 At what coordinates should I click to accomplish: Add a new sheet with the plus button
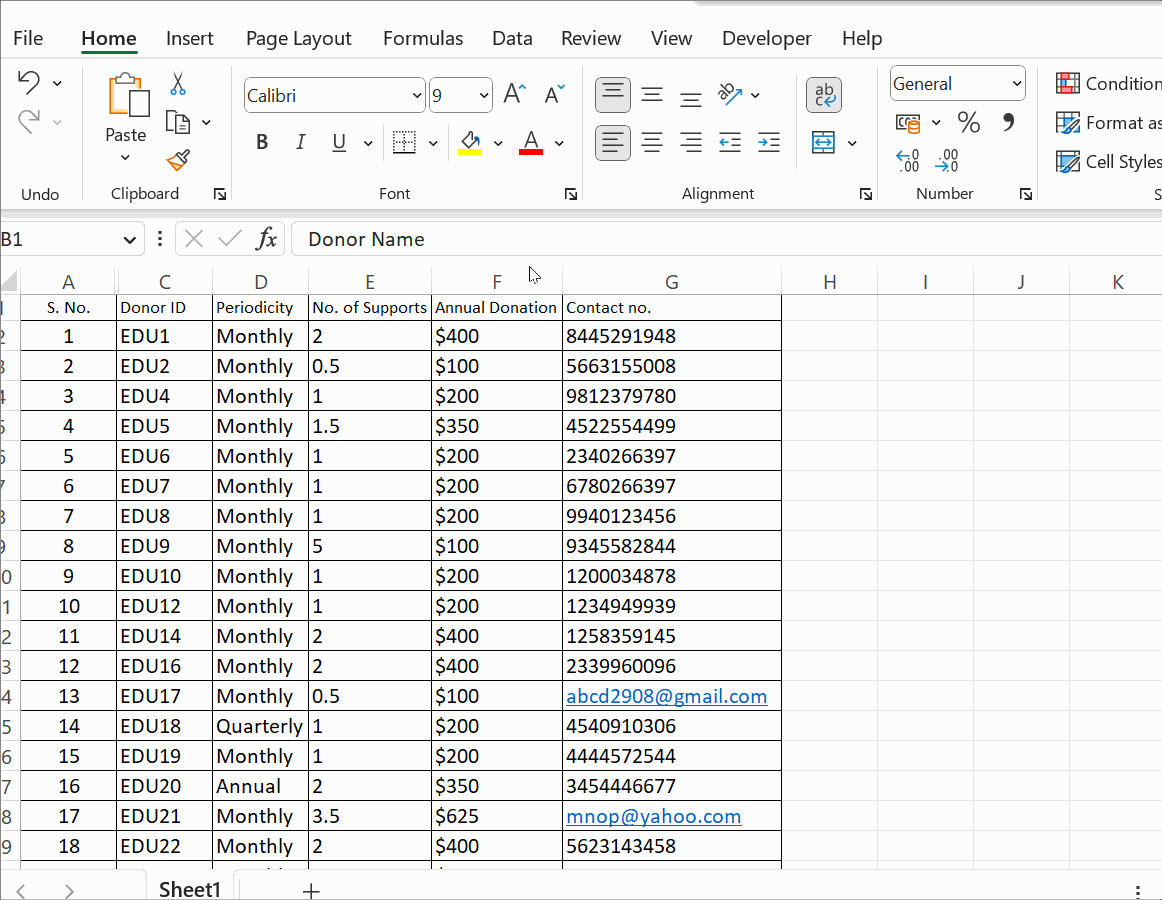tap(311, 889)
